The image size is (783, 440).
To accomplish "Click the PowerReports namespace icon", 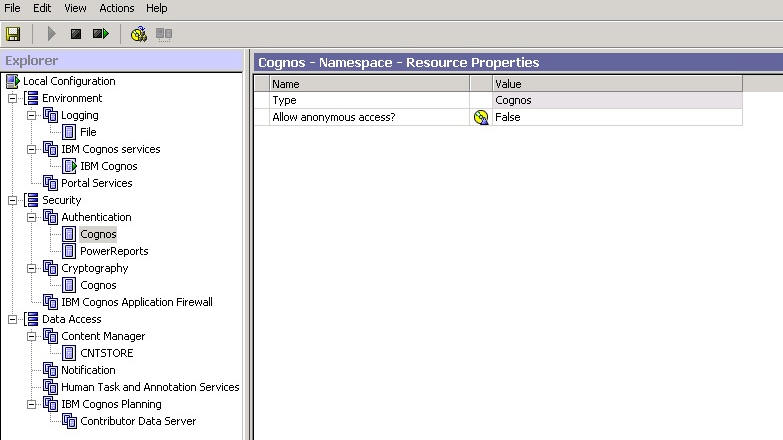I will [69, 251].
